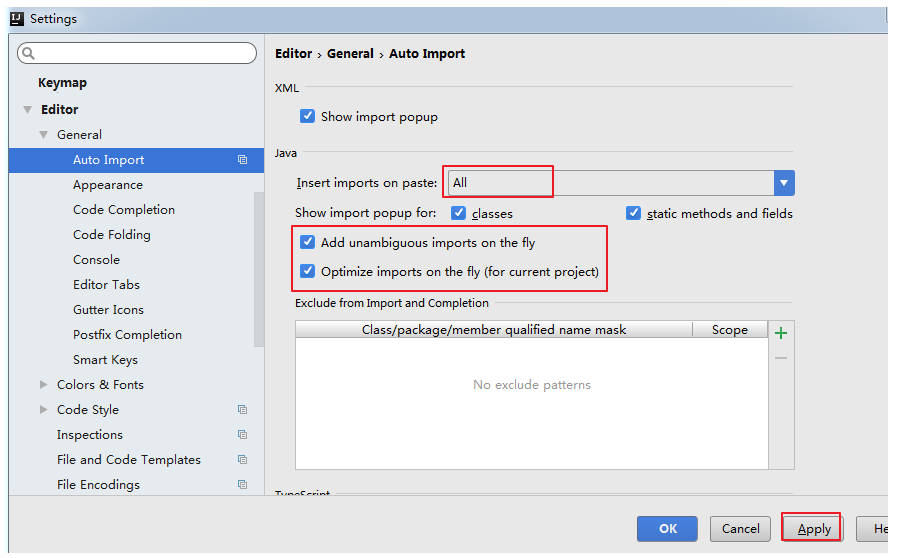Click project-level icon beside Inspections
The height and width of the screenshot is (558, 897).
click(243, 435)
